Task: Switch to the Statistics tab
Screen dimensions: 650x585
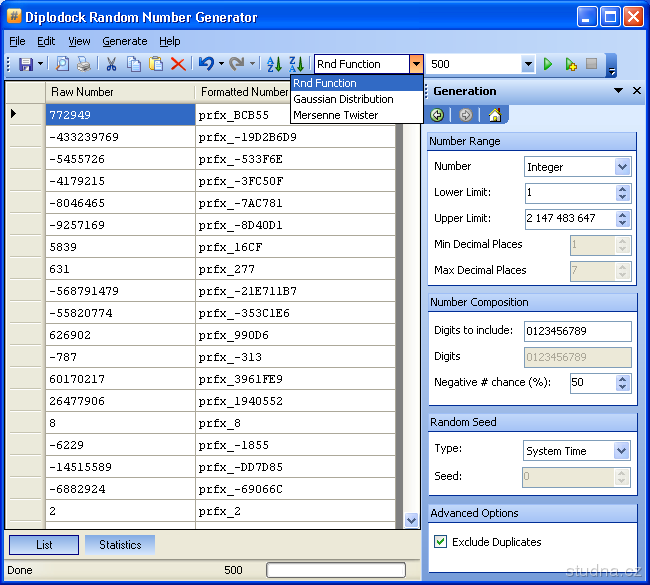Action: pyautogui.click(x=120, y=545)
